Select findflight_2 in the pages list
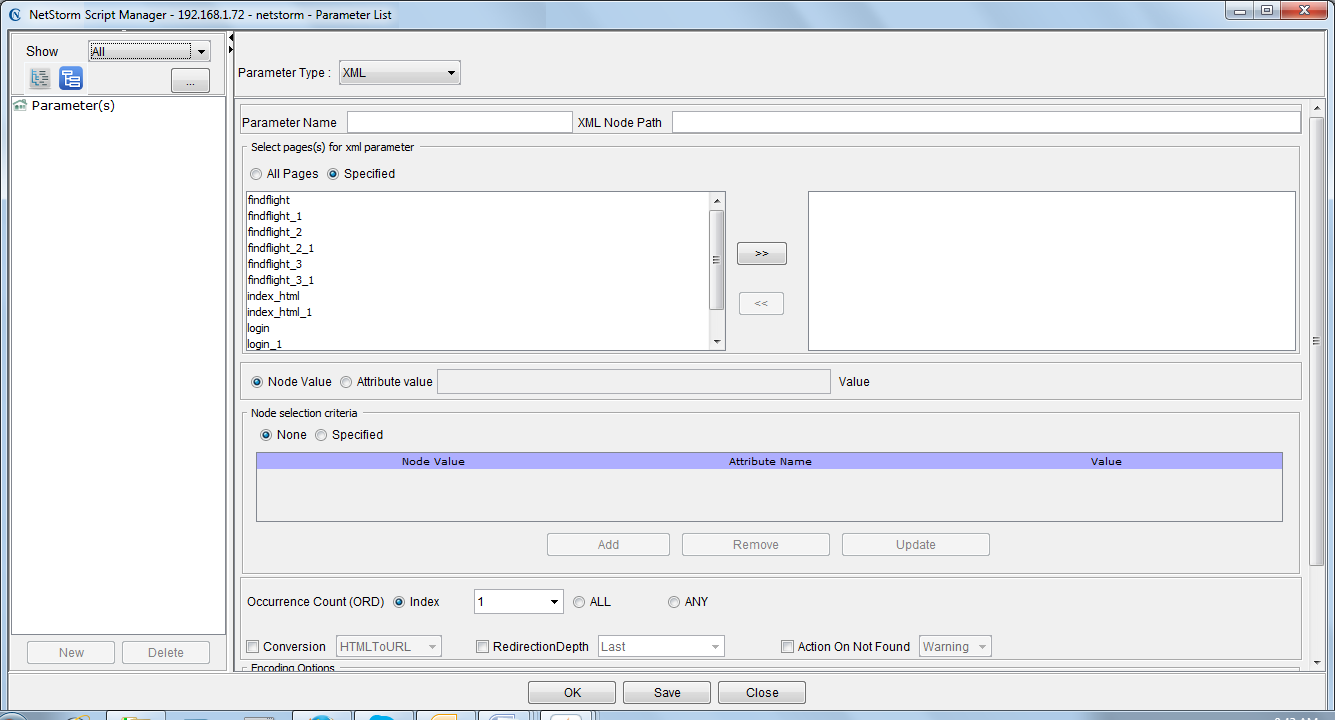The width and height of the screenshot is (1335, 720). [x=275, y=232]
